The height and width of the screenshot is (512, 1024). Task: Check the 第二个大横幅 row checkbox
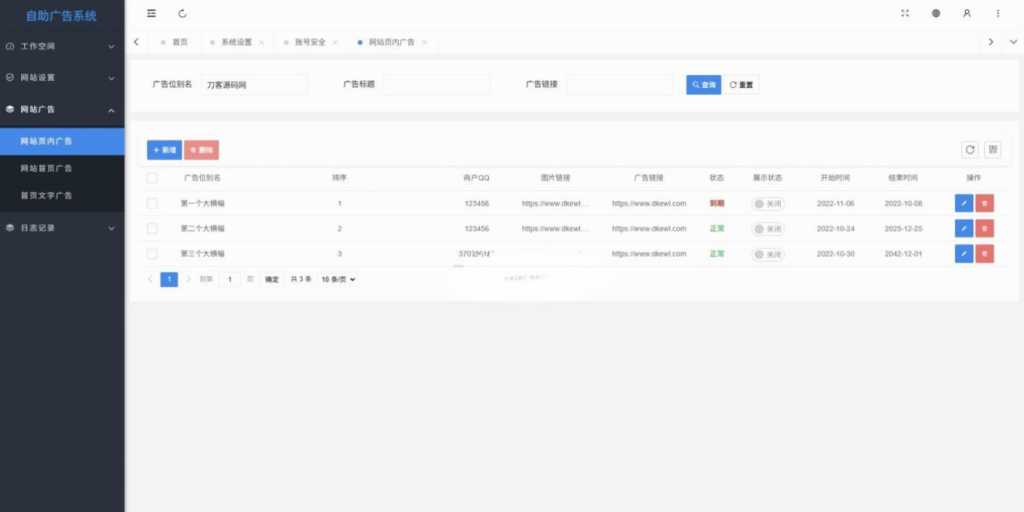[x=152, y=229]
